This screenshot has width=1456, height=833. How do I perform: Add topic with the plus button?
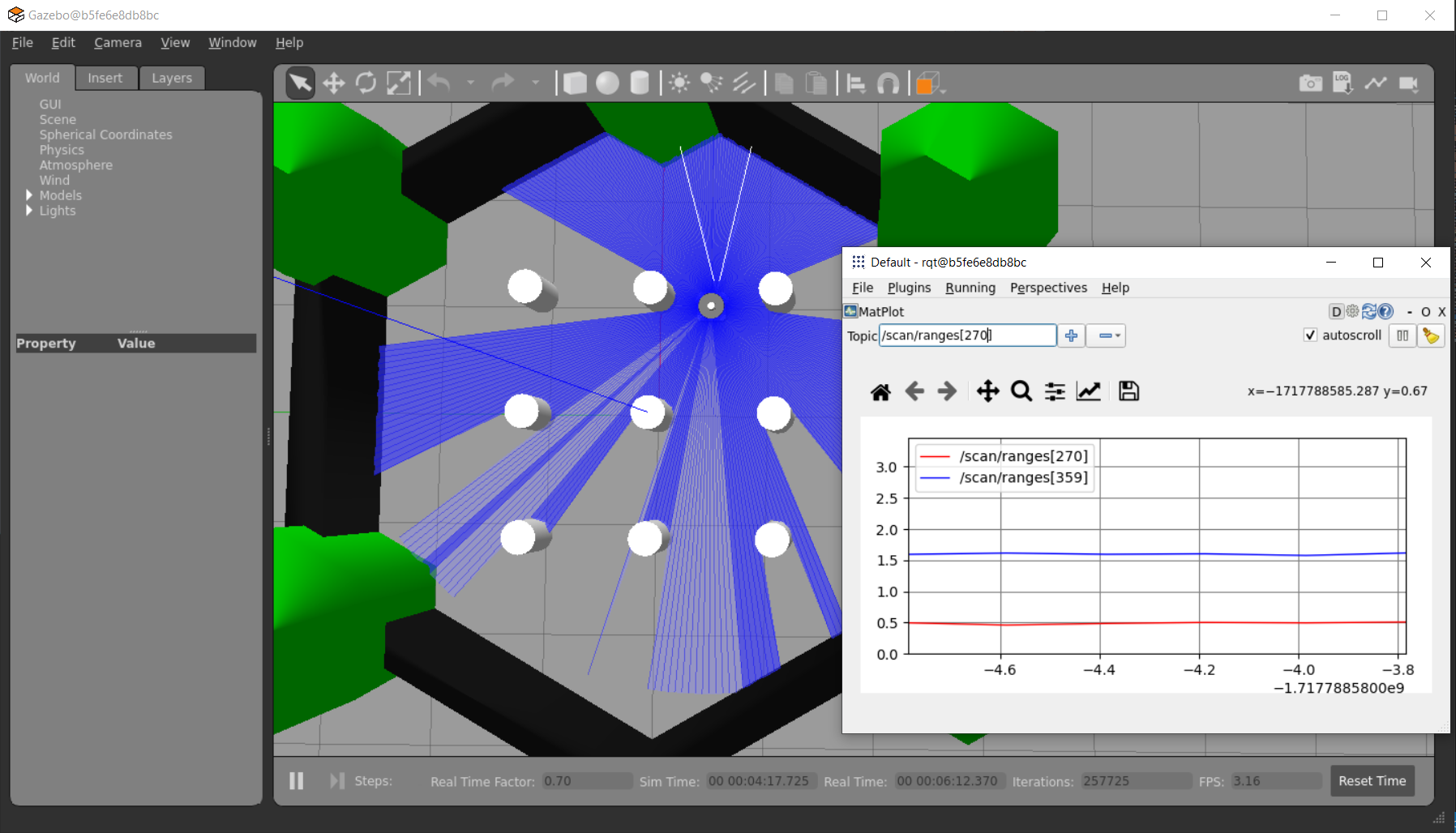[x=1071, y=335]
